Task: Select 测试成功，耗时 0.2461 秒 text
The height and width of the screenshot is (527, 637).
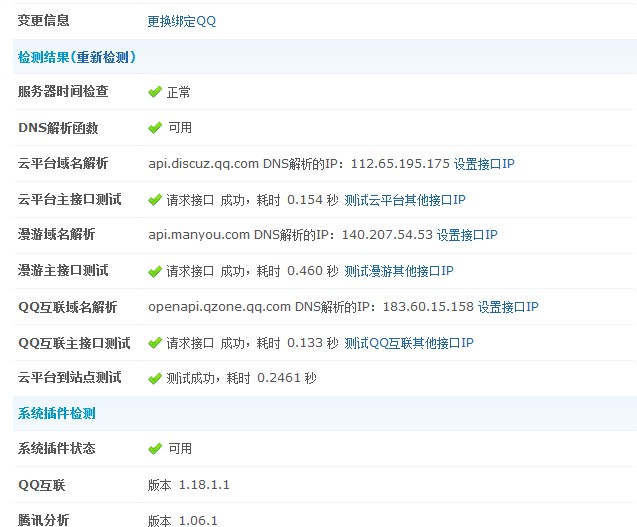Action: point(241,378)
